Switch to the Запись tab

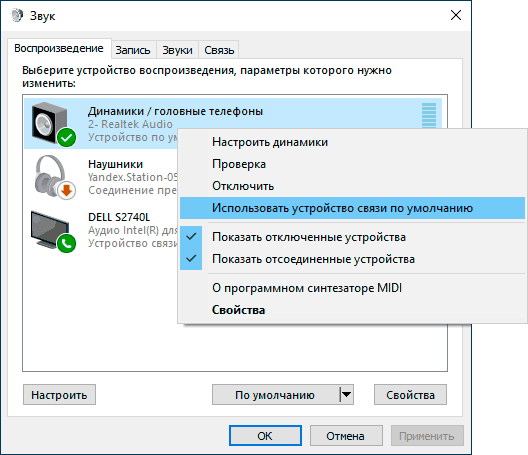pos(133,50)
